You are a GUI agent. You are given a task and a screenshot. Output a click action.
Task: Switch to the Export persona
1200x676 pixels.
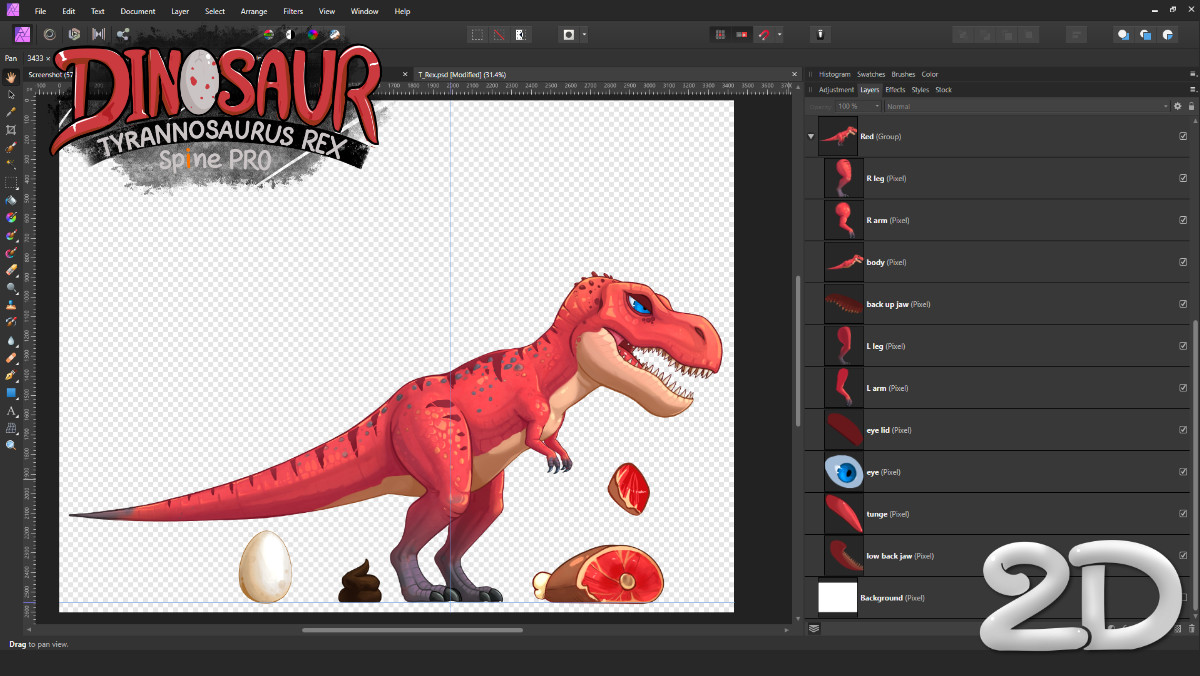[123, 34]
